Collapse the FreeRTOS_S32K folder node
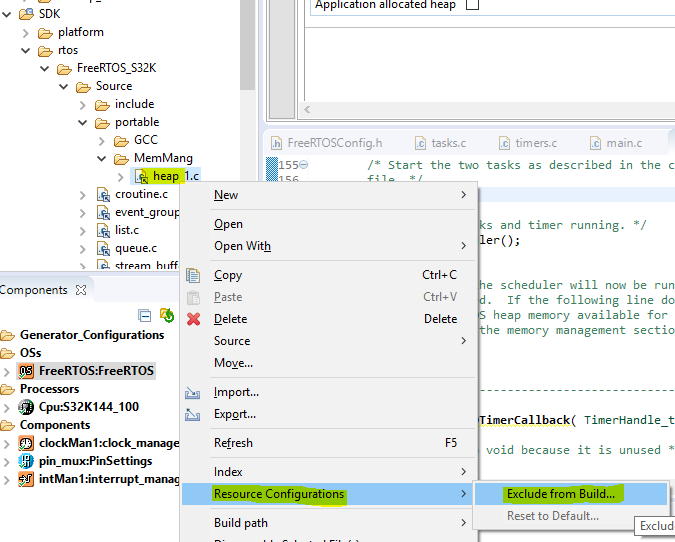The image size is (675, 542). click(44, 68)
